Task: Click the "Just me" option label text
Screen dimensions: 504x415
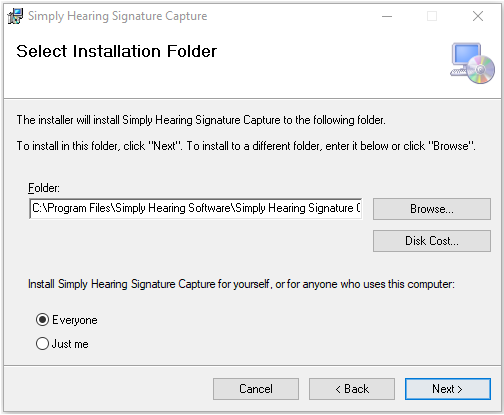Action: (70, 344)
